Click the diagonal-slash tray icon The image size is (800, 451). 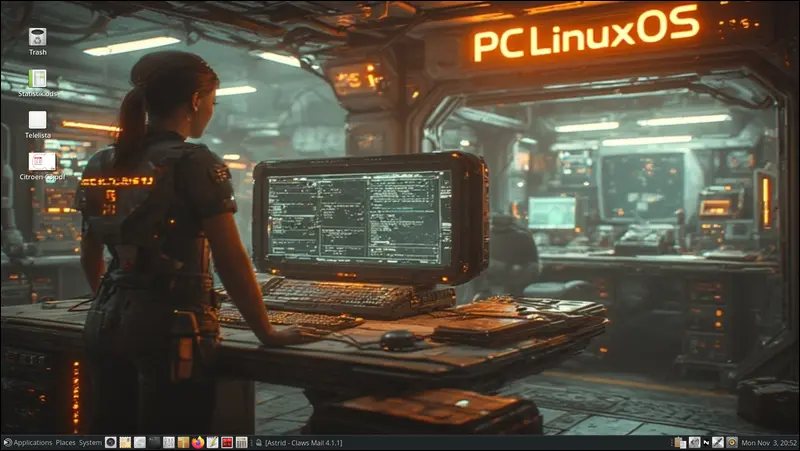(x=718, y=443)
